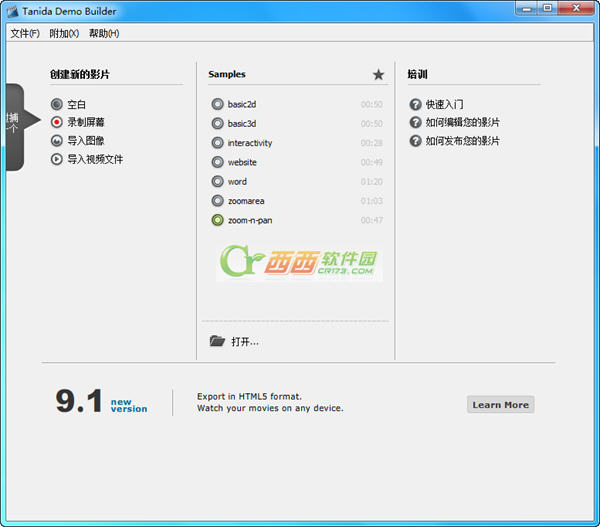
Task: Open the basic2d sample name
Action: pyautogui.click(x=242, y=104)
